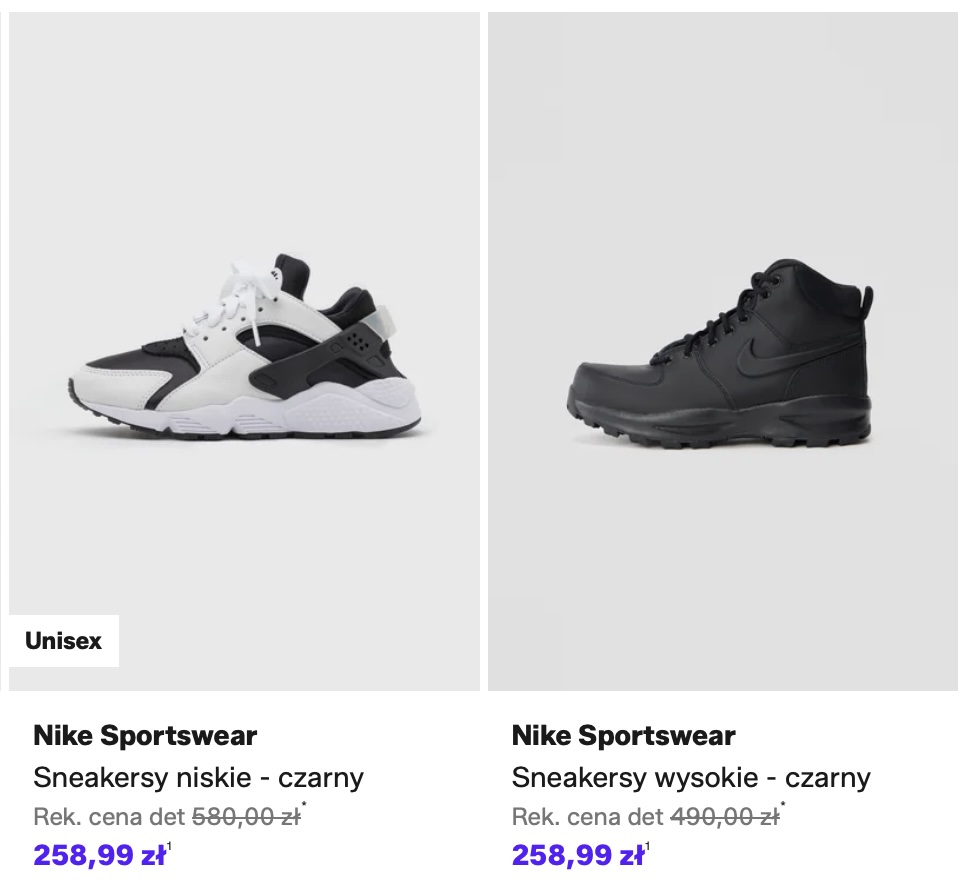
Task: Click footnote 1 beside the low sneakers' price
Action: coord(169,848)
